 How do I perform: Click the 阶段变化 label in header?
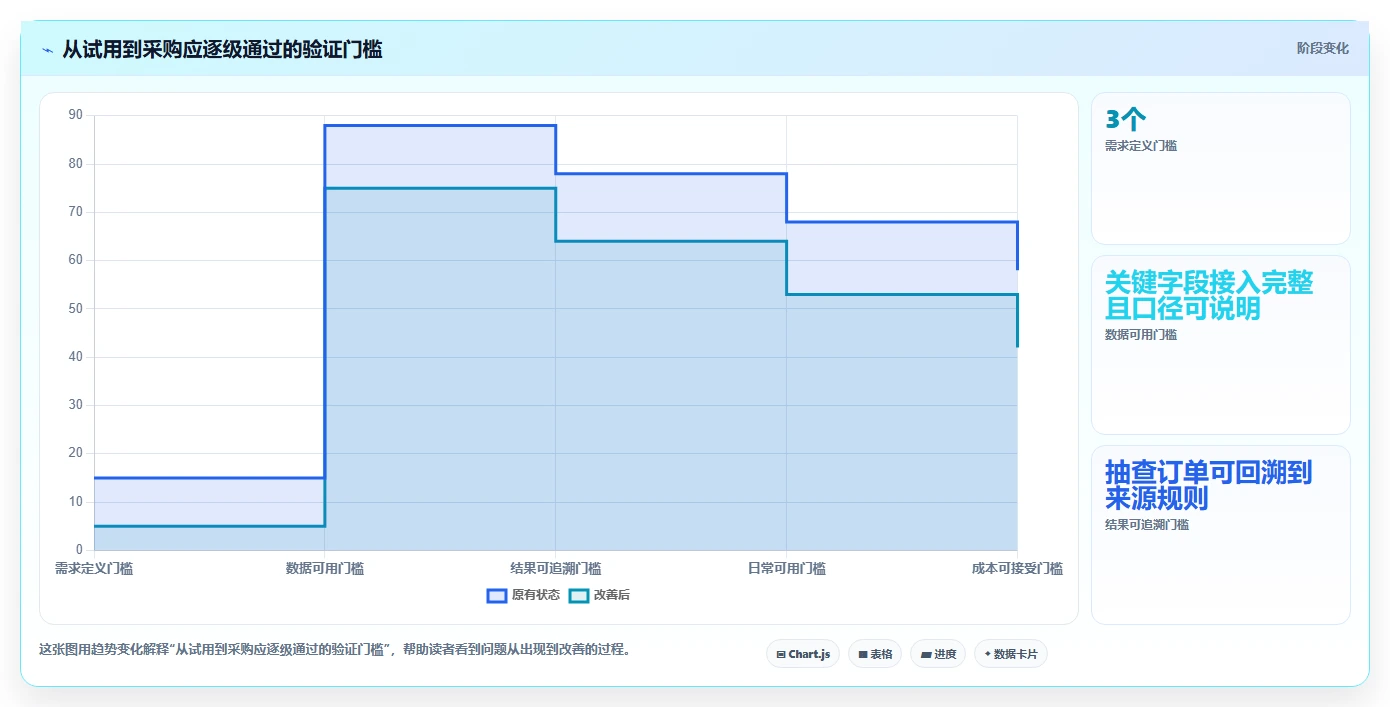pyautogui.click(x=1322, y=48)
